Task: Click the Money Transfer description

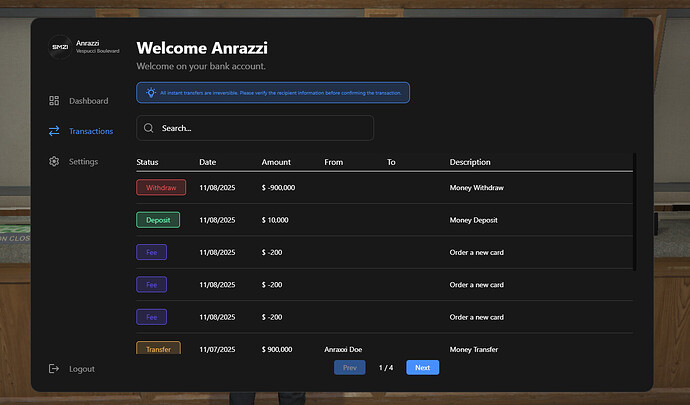Action: click(x=474, y=350)
